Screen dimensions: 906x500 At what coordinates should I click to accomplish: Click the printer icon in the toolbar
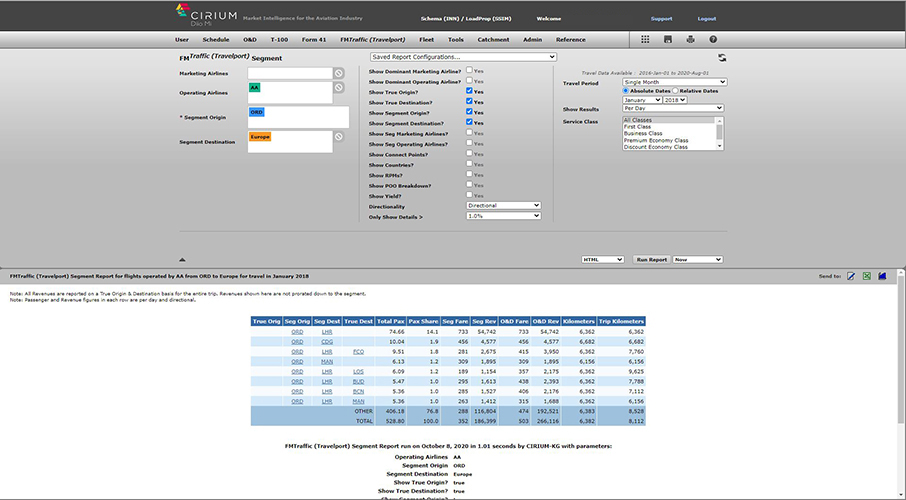690,39
